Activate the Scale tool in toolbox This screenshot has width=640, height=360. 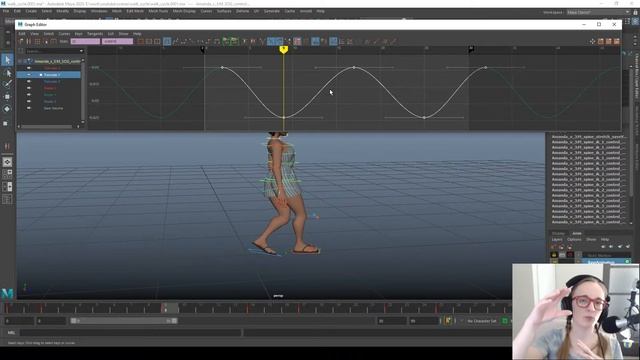coord(6,123)
